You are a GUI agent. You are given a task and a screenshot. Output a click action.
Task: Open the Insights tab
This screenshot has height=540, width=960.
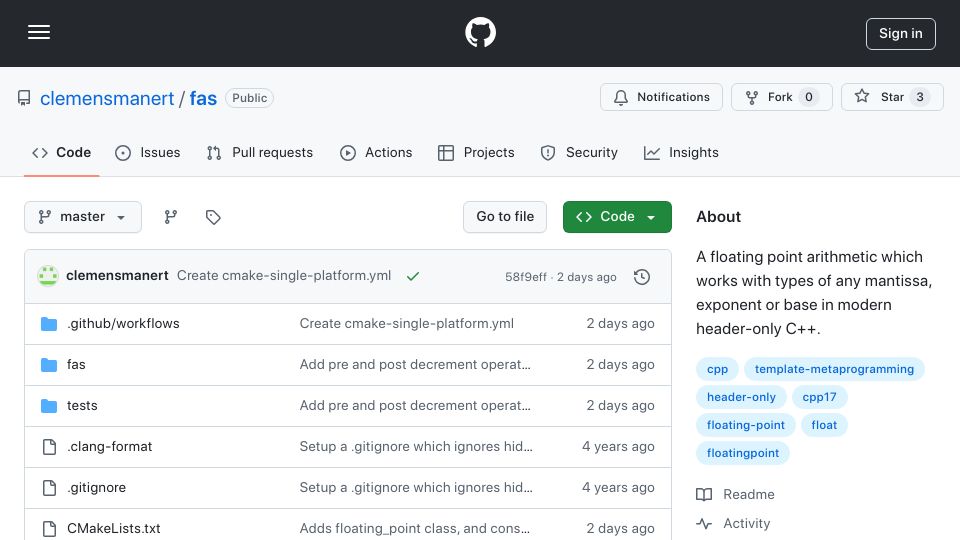tap(681, 152)
